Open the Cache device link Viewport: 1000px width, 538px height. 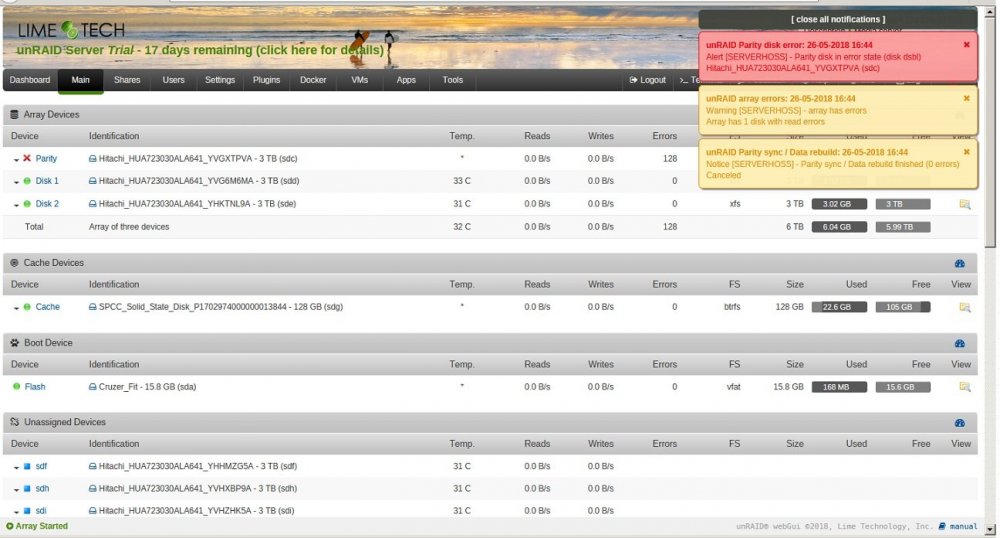[48, 307]
